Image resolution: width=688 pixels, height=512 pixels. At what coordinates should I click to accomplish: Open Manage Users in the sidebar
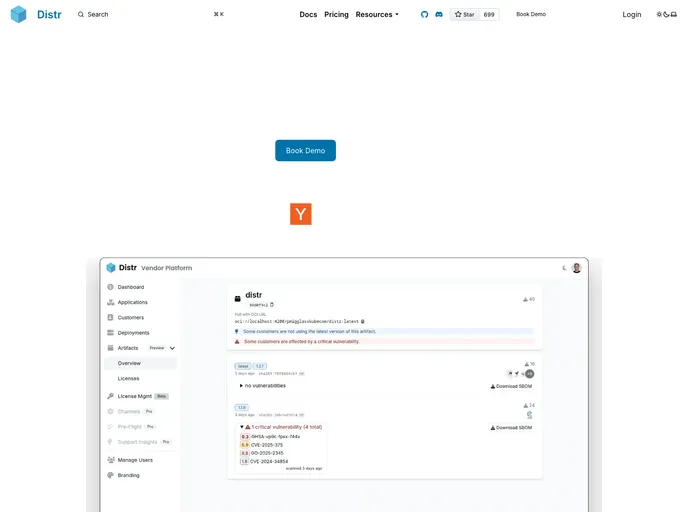pyautogui.click(x=135, y=460)
